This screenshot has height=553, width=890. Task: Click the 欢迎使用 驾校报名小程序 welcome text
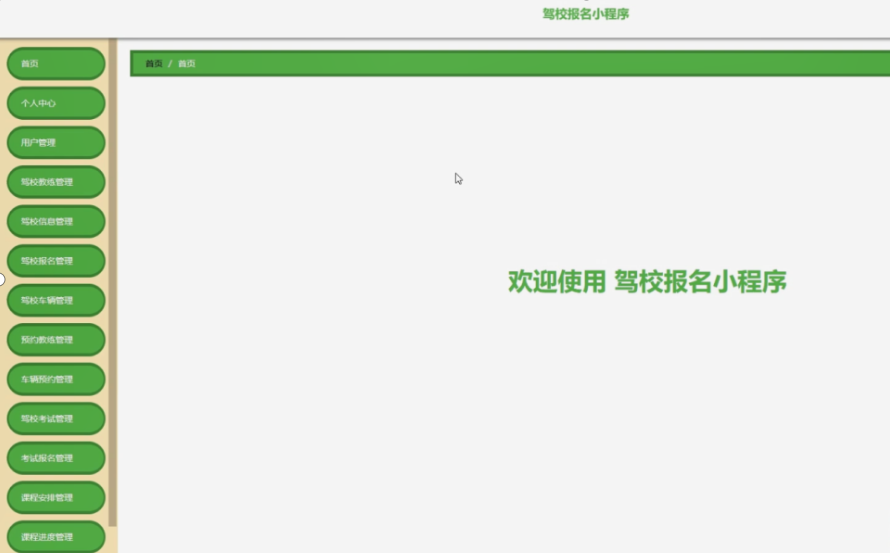point(647,282)
